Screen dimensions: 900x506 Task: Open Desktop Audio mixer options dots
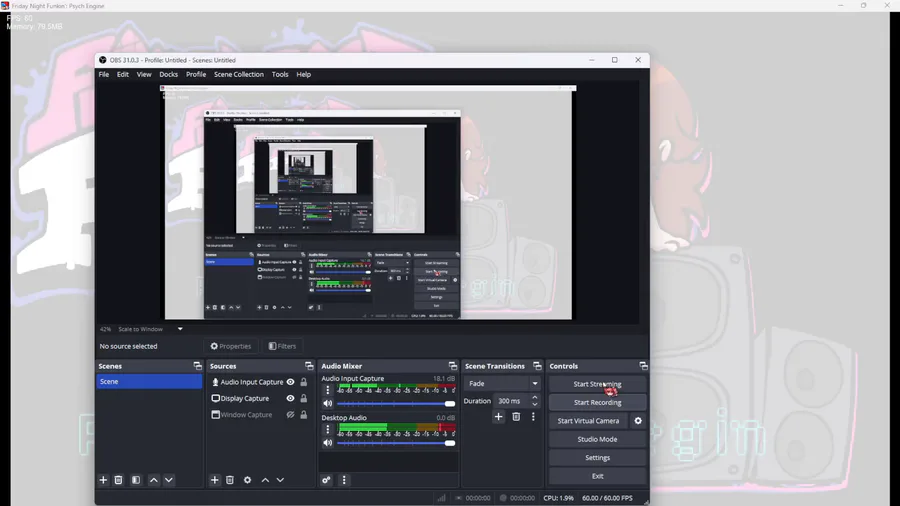pyautogui.click(x=328, y=429)
